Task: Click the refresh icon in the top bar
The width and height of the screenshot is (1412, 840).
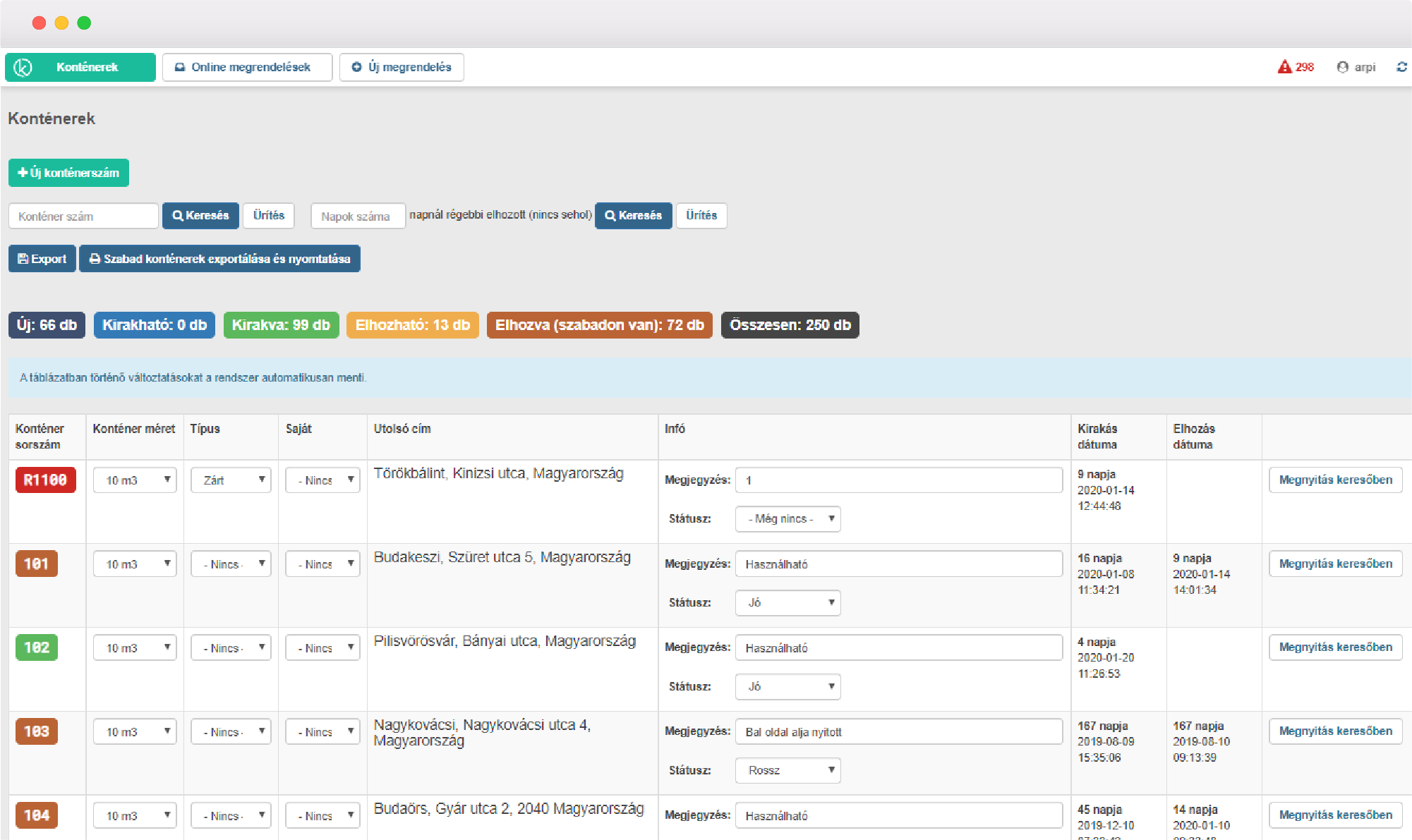Action: click(x=1401, y=67)
